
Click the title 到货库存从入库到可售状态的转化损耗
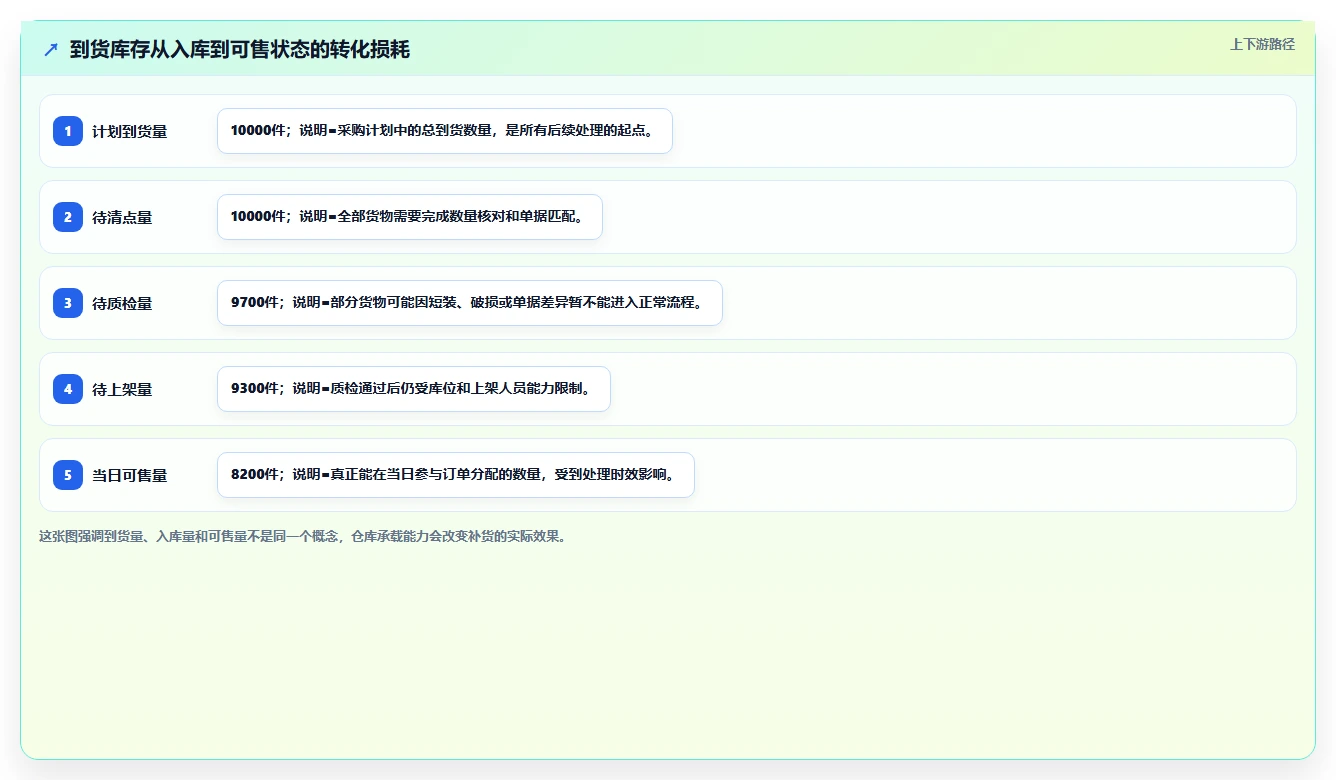tap(240, 50)
